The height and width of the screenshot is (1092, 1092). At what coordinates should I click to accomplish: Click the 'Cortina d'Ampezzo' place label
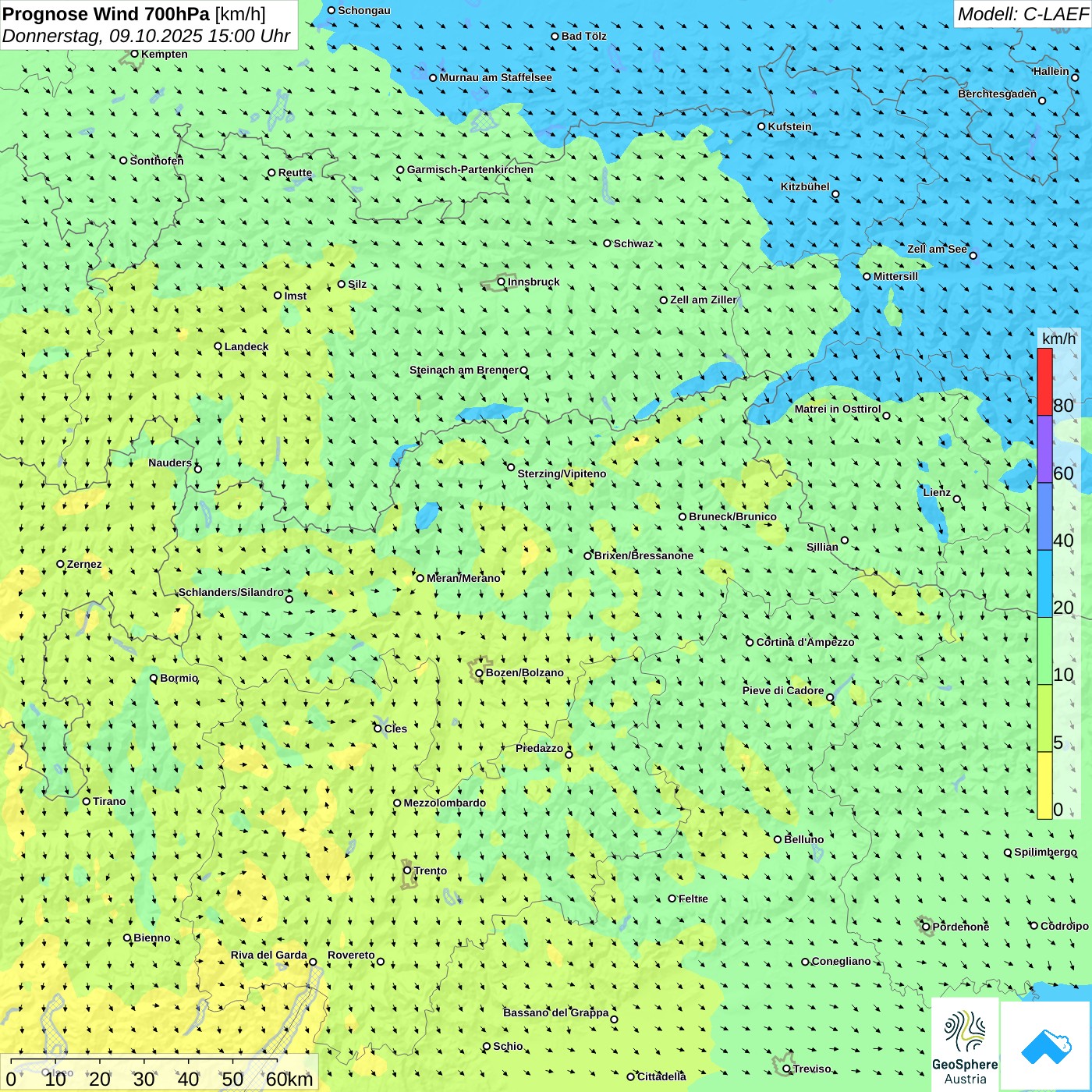pyautogui.click(x=805, y=642)
